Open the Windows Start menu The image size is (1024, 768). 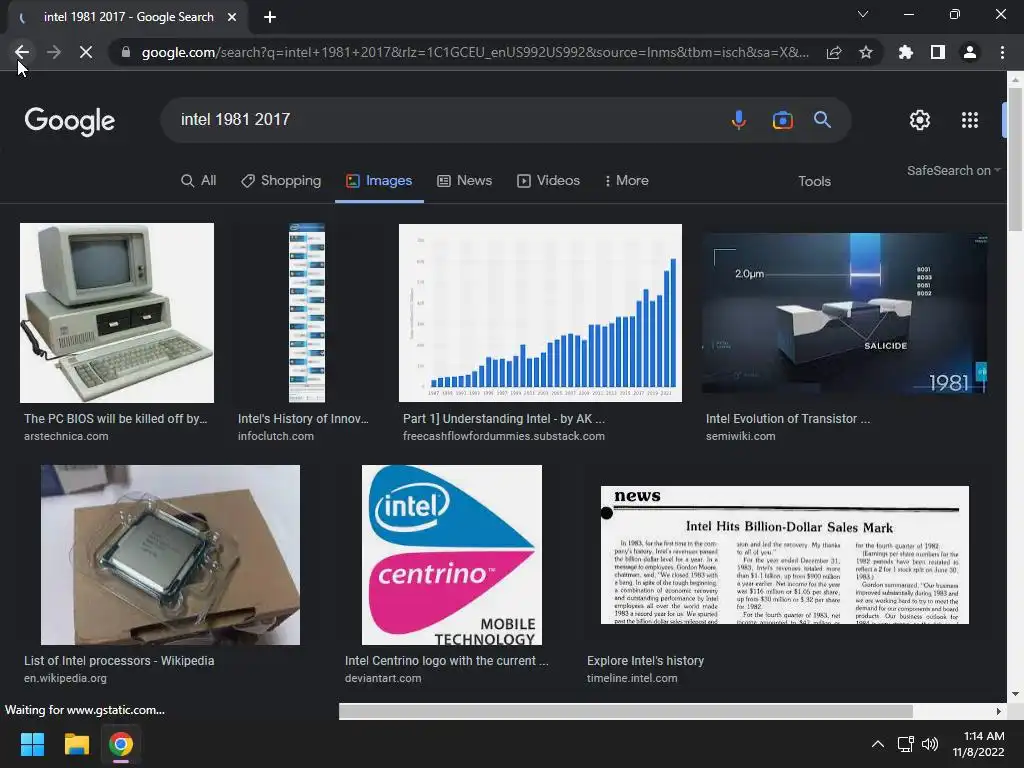pyautogui.click(x=32, y=744)
